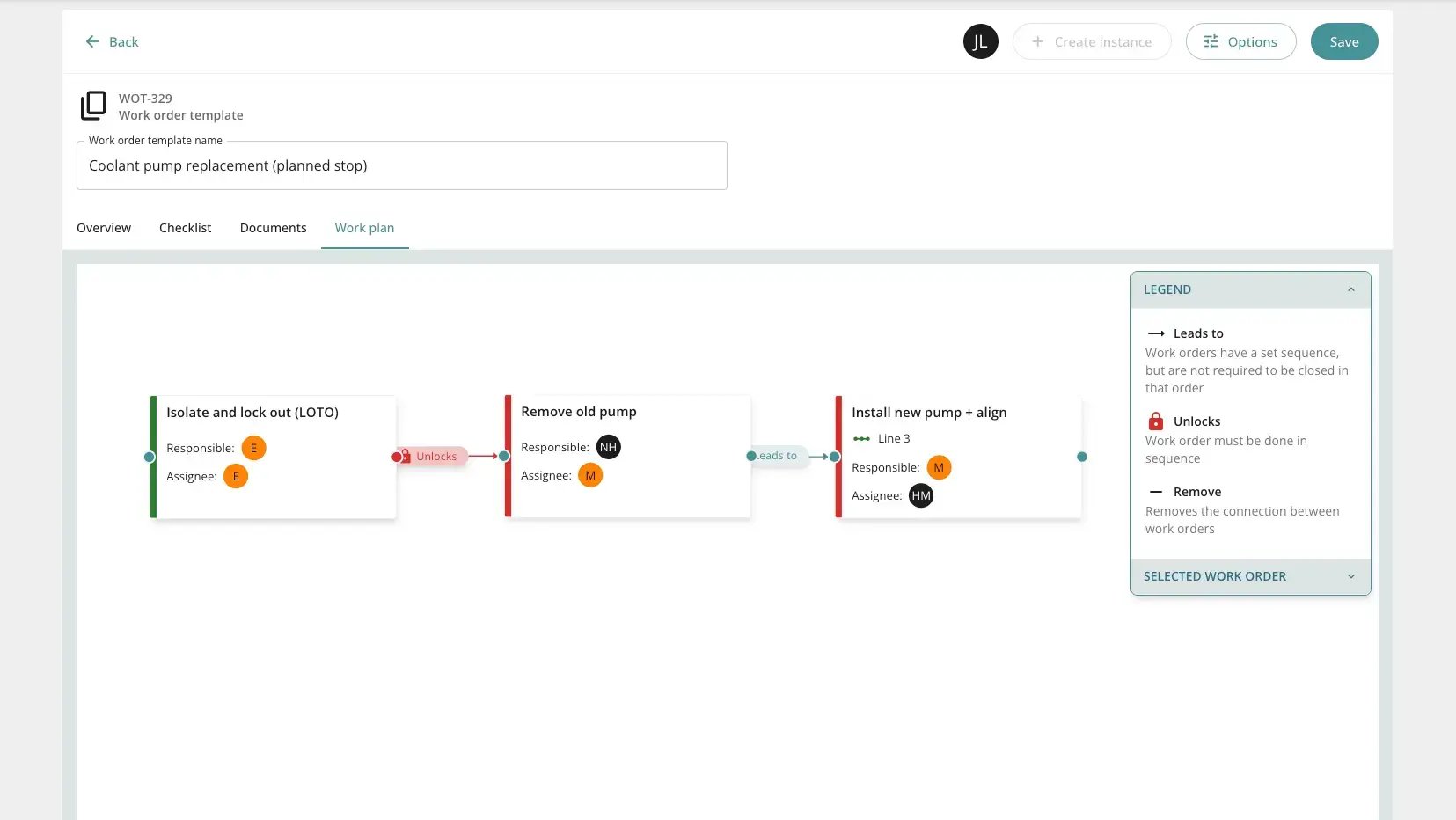
Task: Open the Options menu
Action: [1240, 41]
